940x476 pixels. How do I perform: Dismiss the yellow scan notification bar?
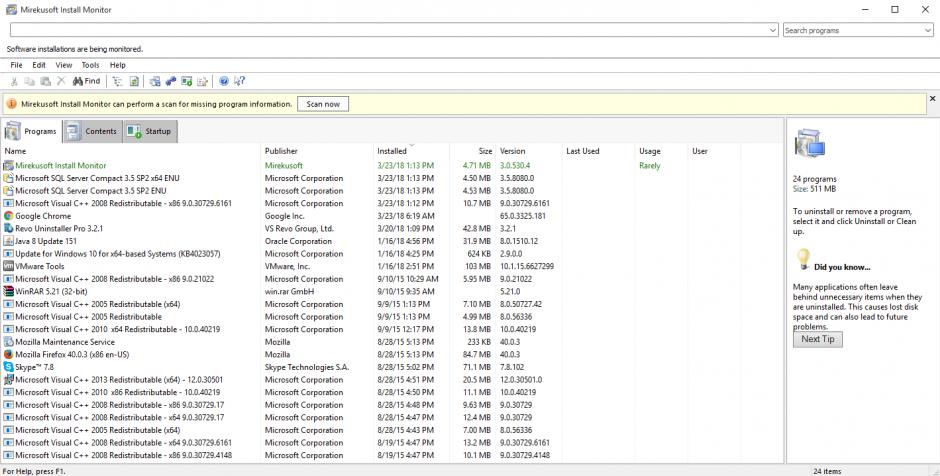tap(932, 98)
